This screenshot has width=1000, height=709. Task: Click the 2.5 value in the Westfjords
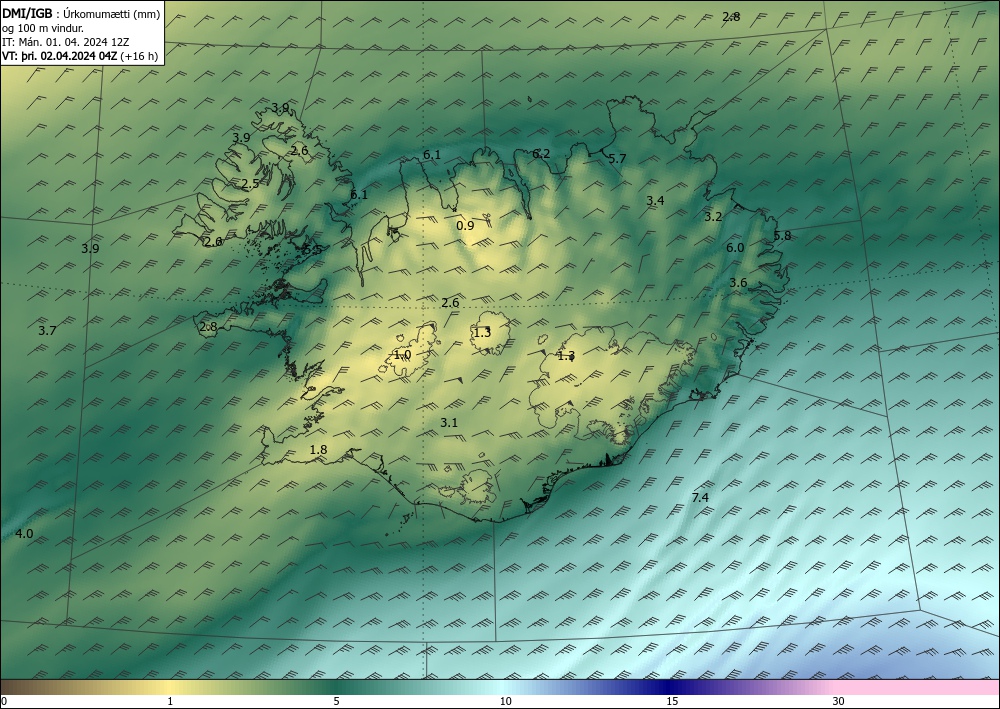[x=250, y=184]
